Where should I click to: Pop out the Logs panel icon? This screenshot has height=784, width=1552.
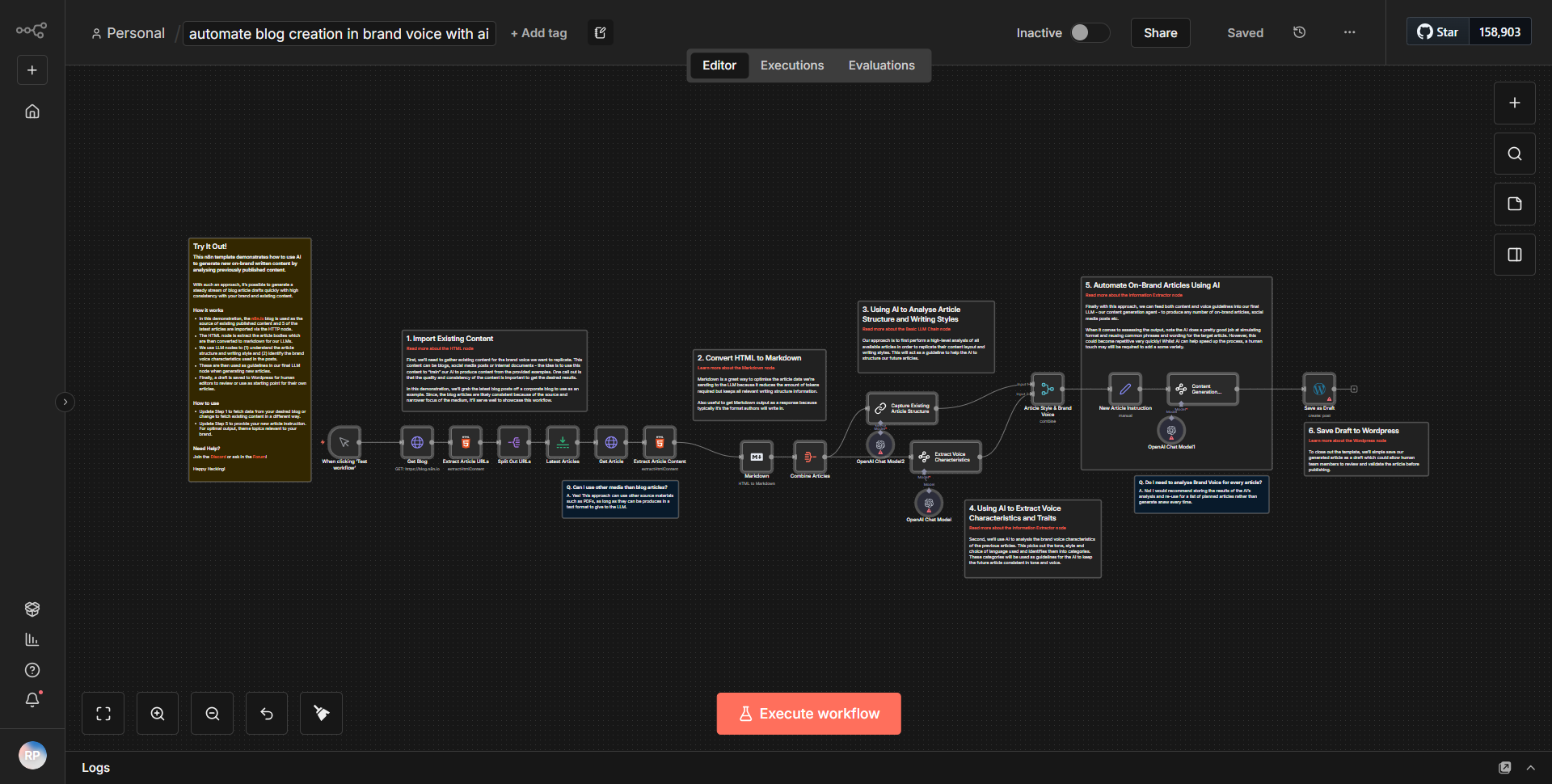click(1505, 768)
